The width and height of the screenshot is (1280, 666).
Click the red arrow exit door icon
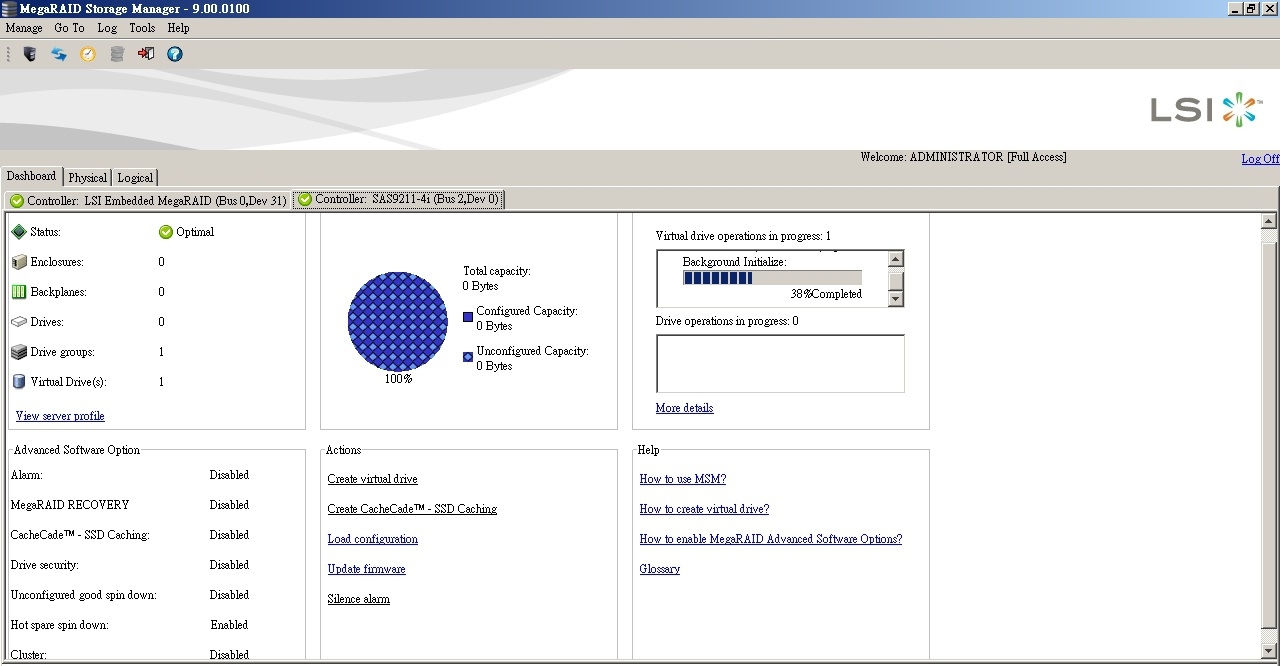146,54
